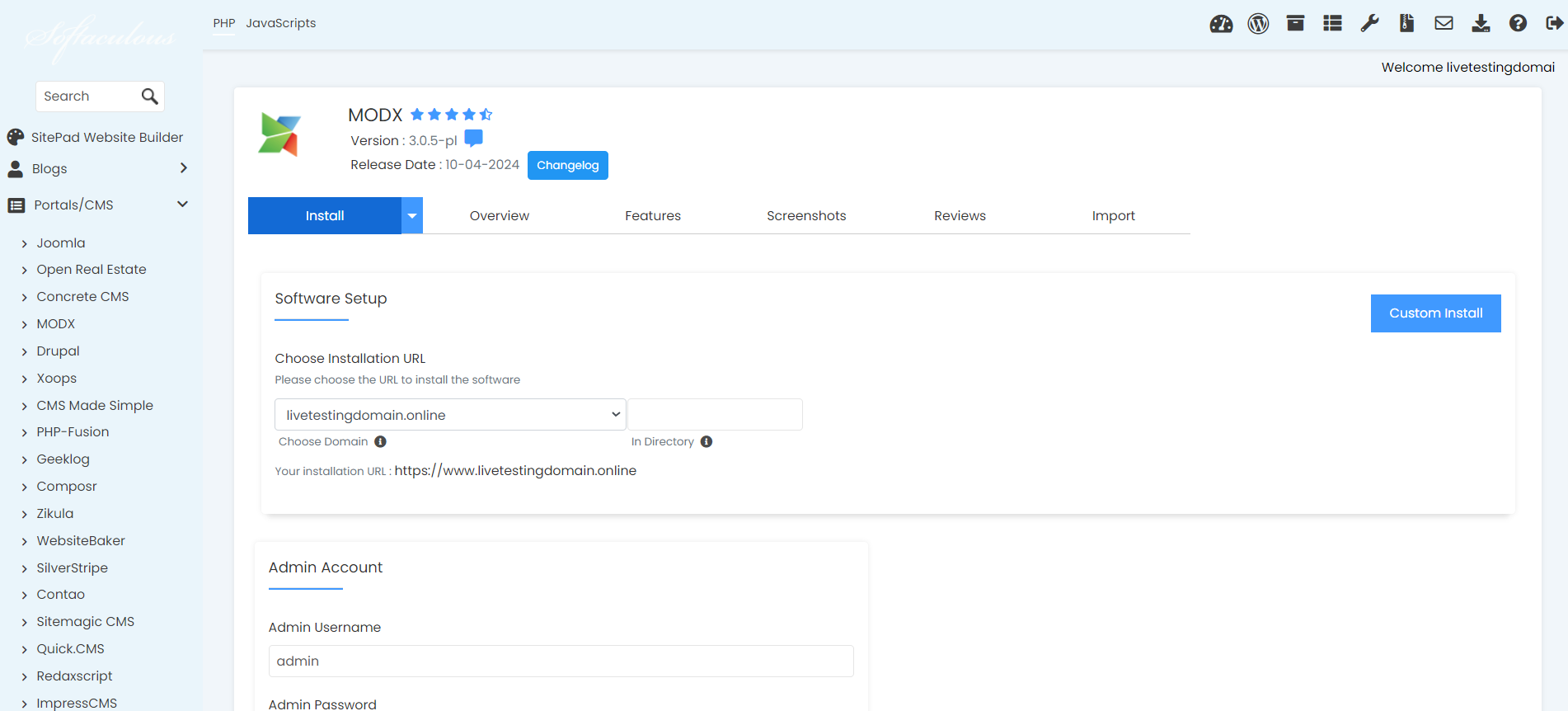Screen dimensions: 1568x711
Task: Click the version comment bubble icon
Action: 473,138
